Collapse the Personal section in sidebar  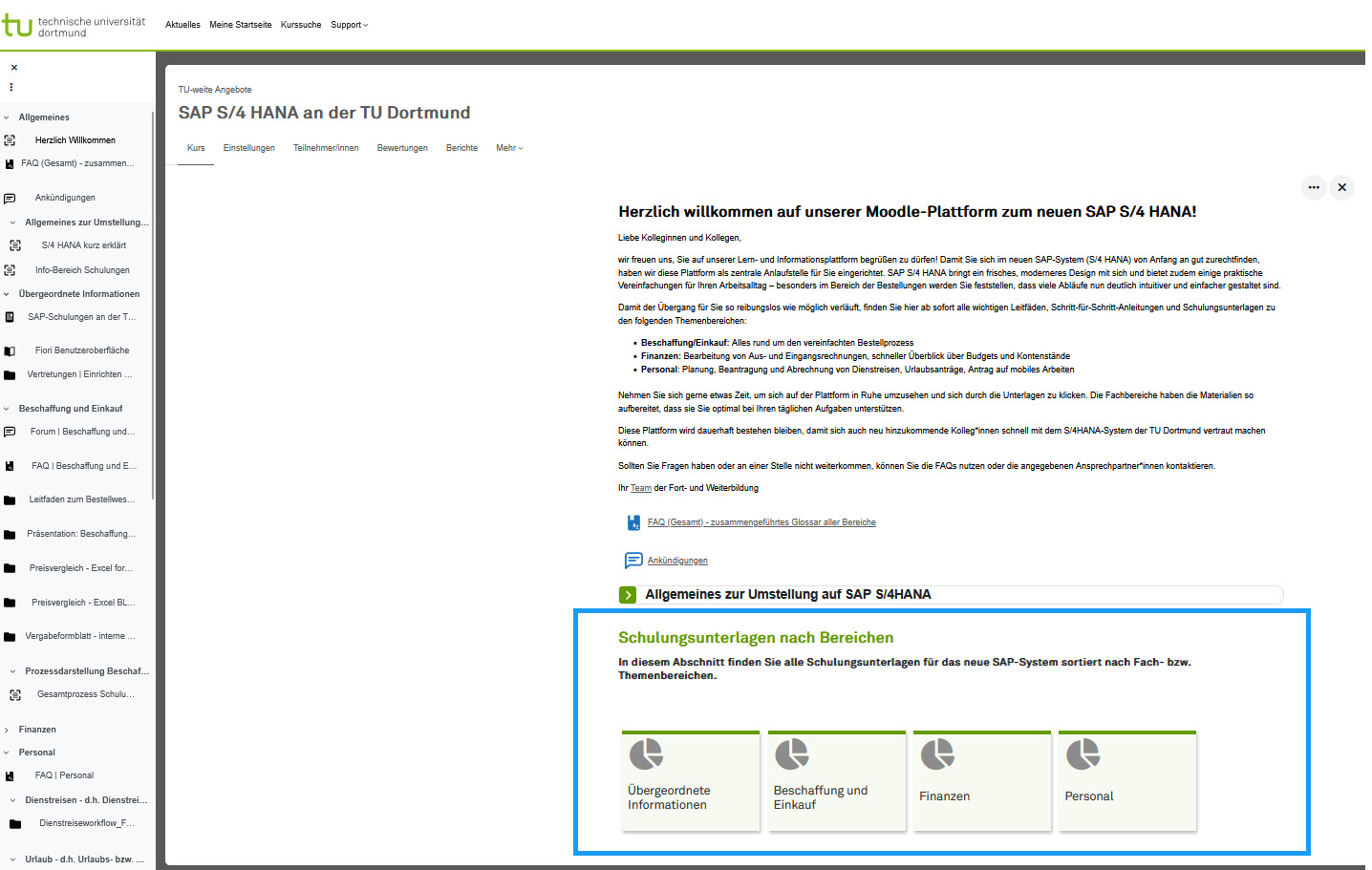pyautogui.click(x=7, y=753)
